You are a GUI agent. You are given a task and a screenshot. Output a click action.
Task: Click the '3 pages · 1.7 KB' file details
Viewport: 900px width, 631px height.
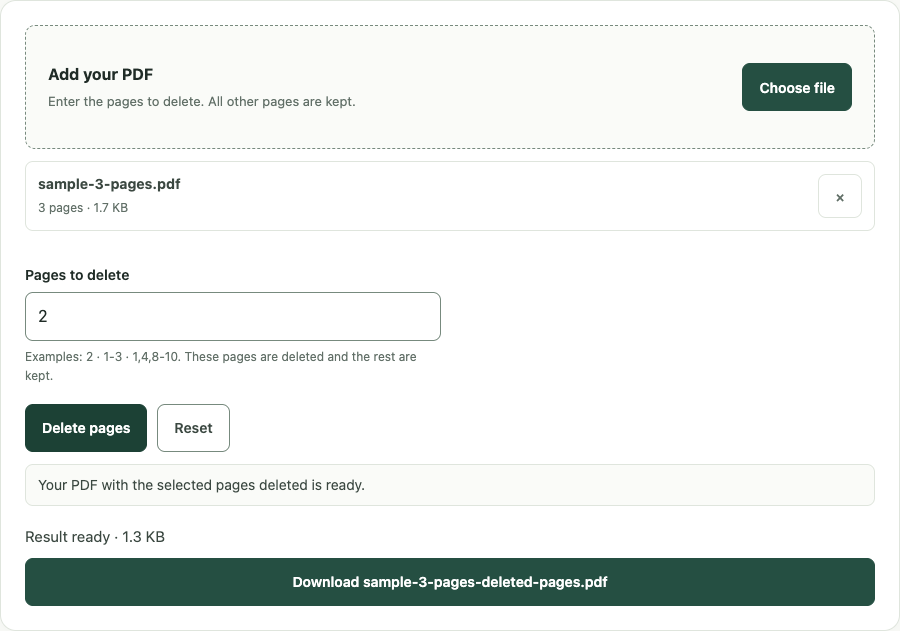pos(83,208)
